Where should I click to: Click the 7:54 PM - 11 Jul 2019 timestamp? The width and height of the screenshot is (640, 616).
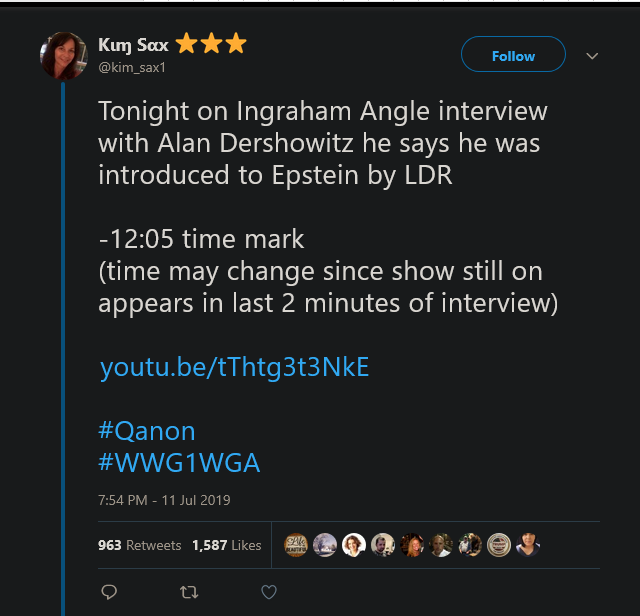pos(164,500)
